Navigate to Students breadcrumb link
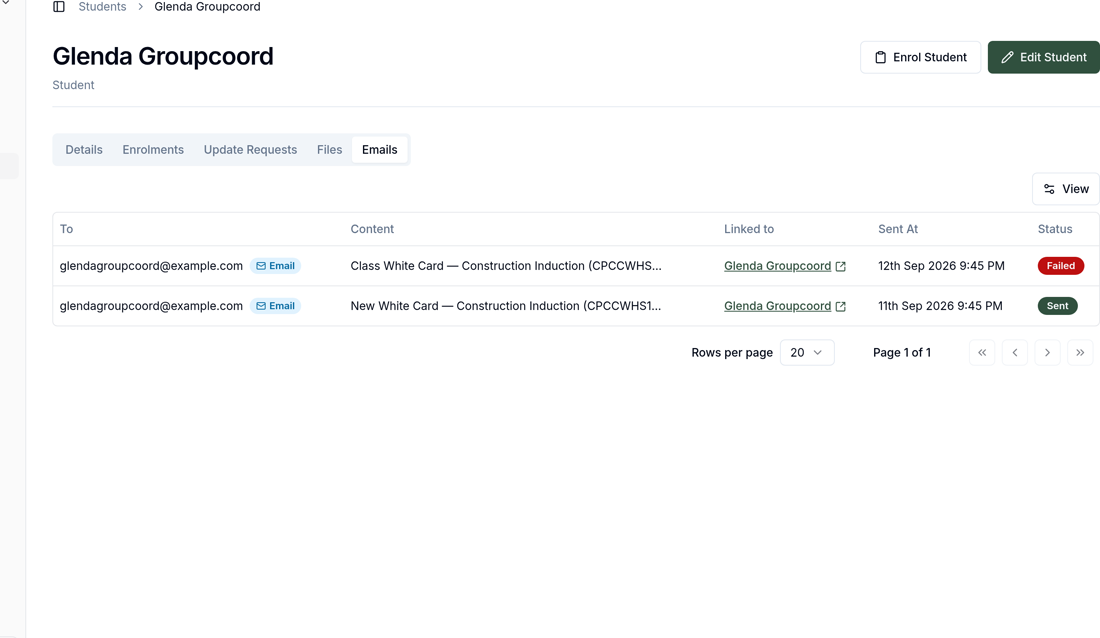The height and width of the screenshot is (638, 1100). tap(102, 7)
